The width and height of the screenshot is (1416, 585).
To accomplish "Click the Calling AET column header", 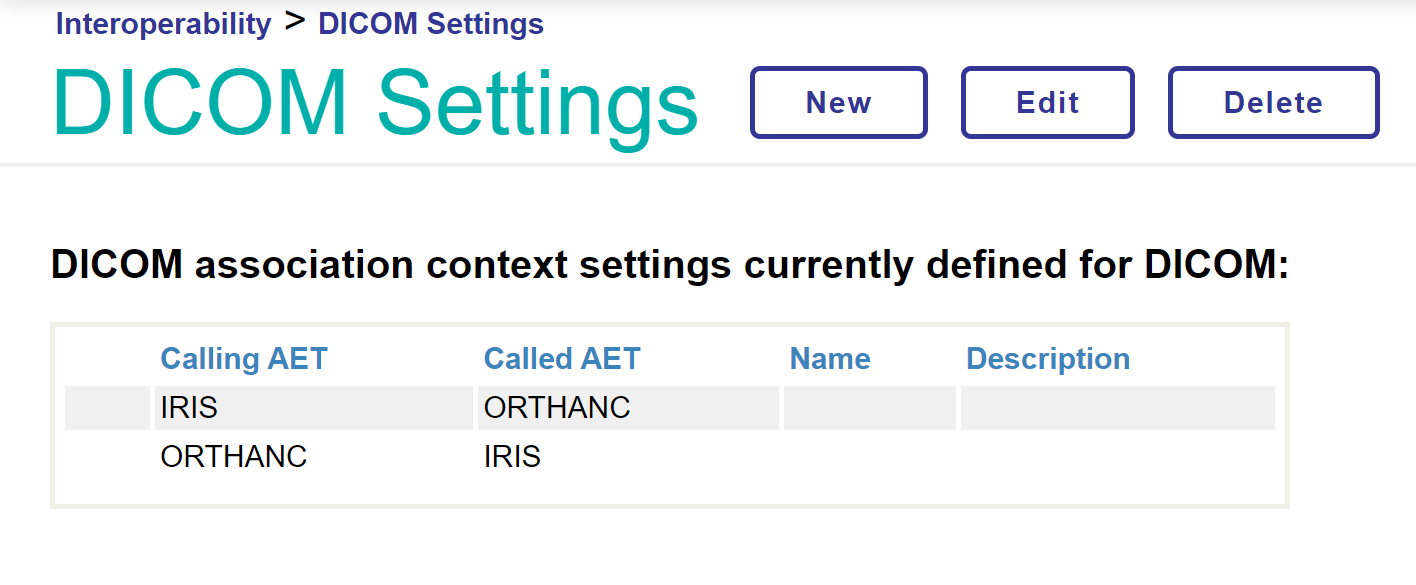I will [x=243, y=359].
